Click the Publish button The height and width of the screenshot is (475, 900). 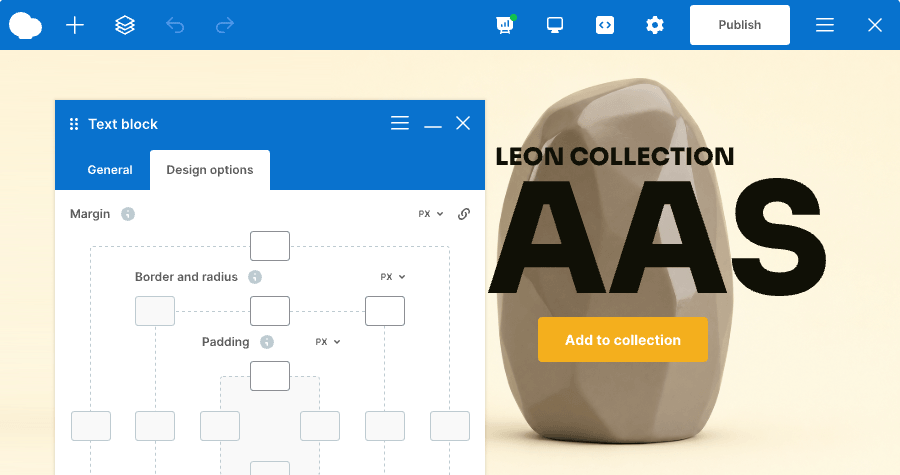point(739,25)
